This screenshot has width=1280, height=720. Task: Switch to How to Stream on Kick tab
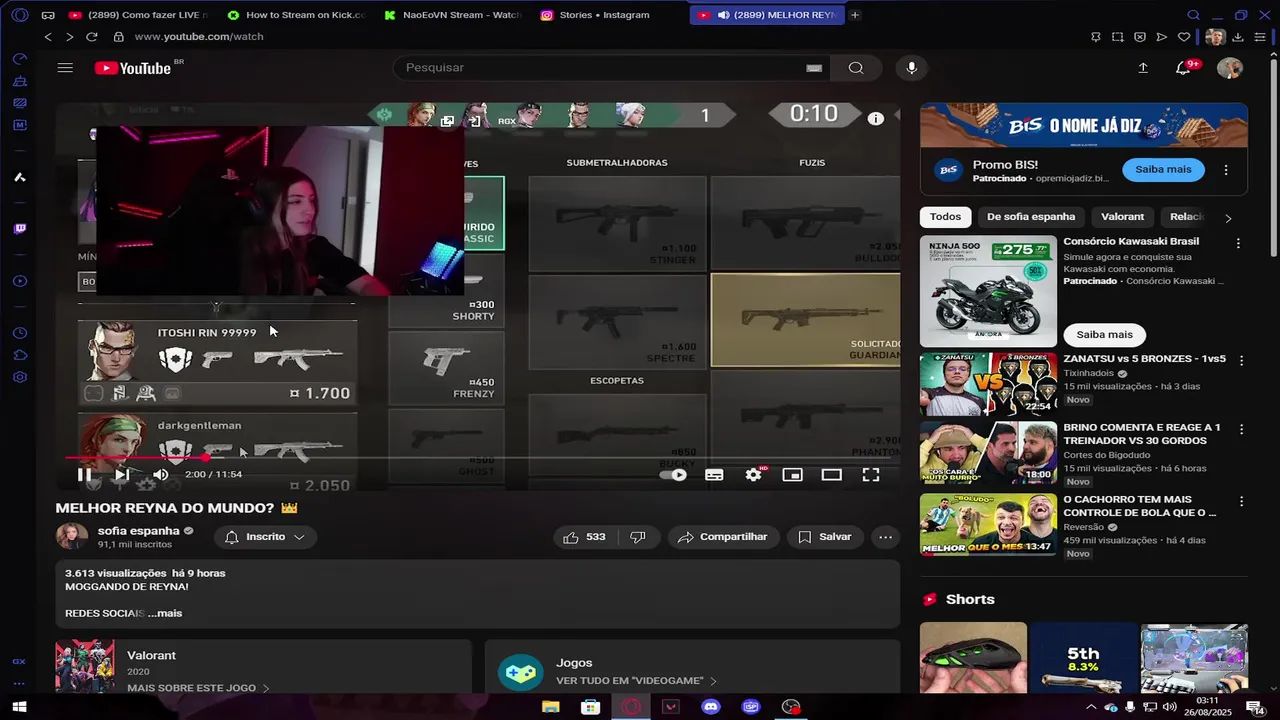click(x=296, y=15)
